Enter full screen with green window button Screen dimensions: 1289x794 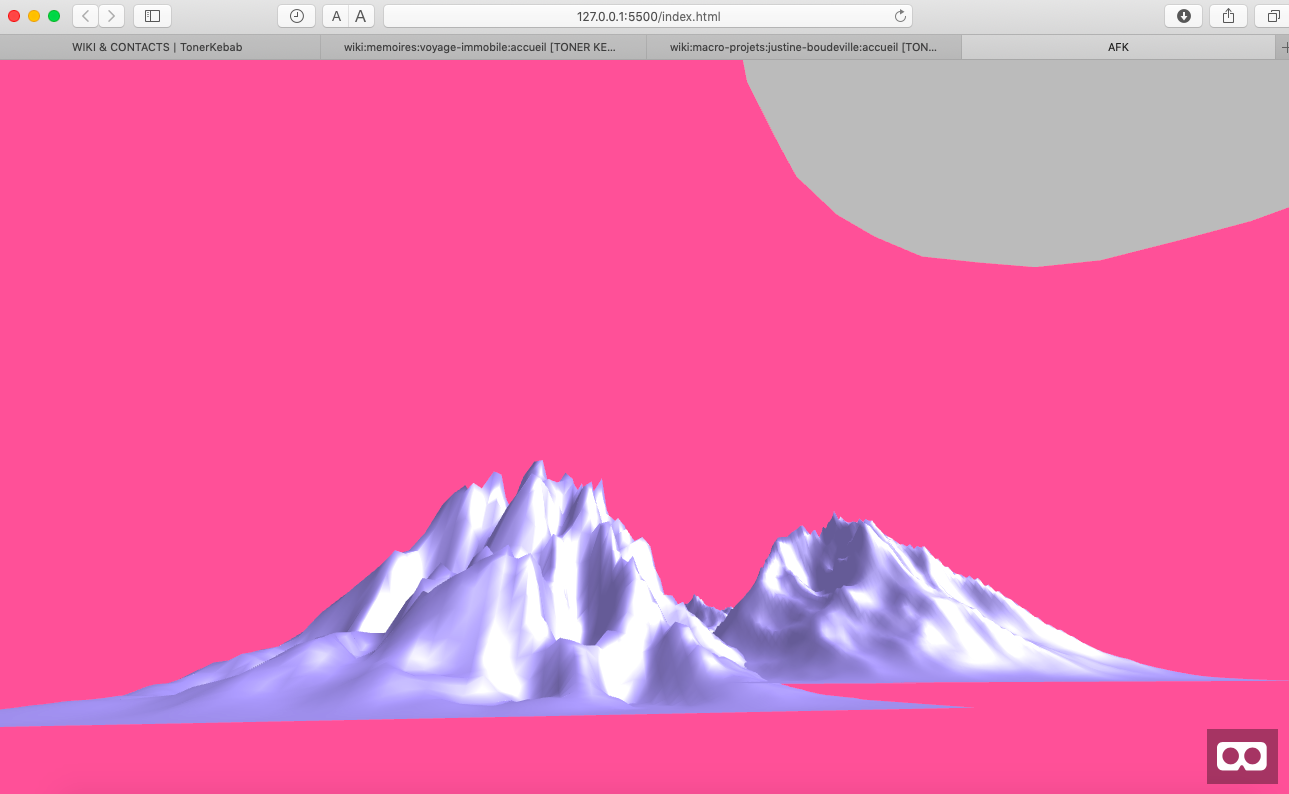[x=54, y=16]
